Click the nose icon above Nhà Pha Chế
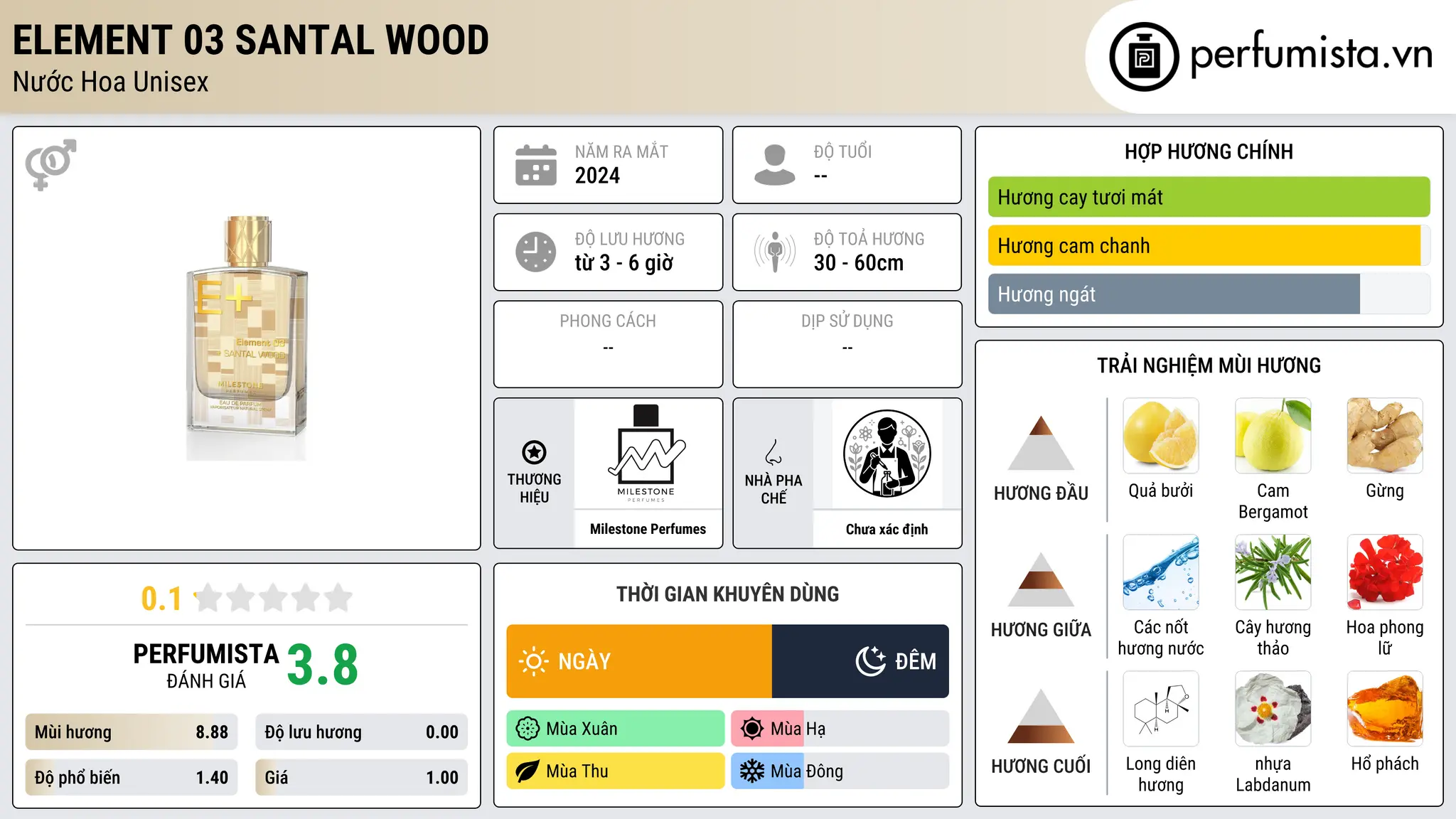1456x819 pixels. [773, 452]
